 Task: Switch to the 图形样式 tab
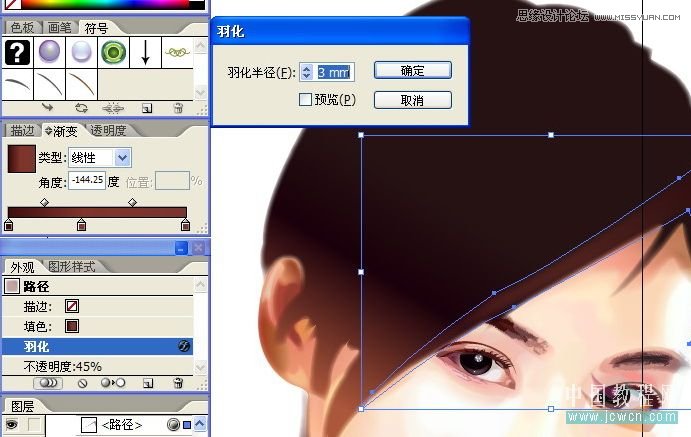pyautogui.click(x=71, y=267)
